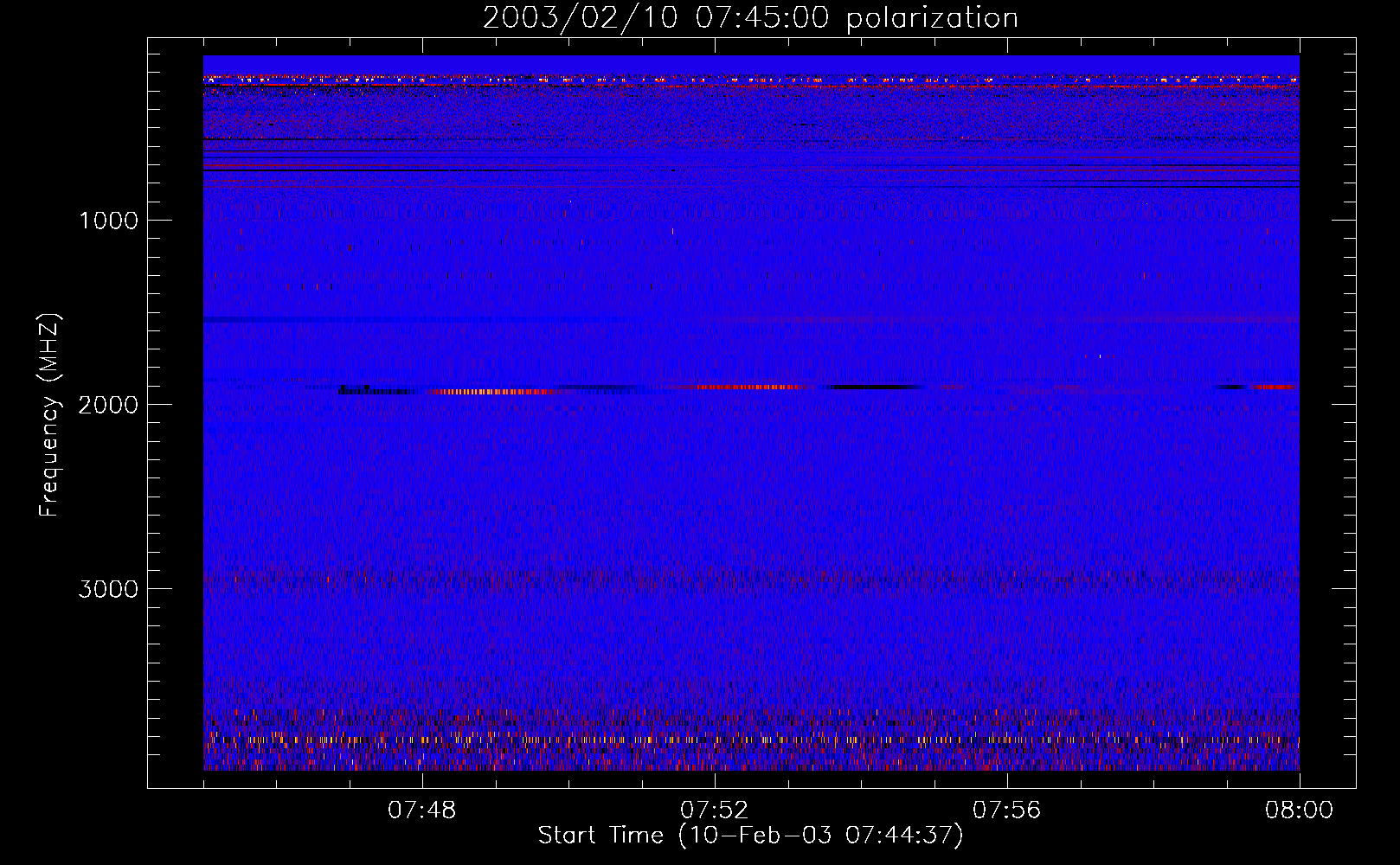Click the "07:52" time tick label
Image resolution: width=1400 pixels, height=865 pixels.
pyautogui.click(x=715, y=811)
